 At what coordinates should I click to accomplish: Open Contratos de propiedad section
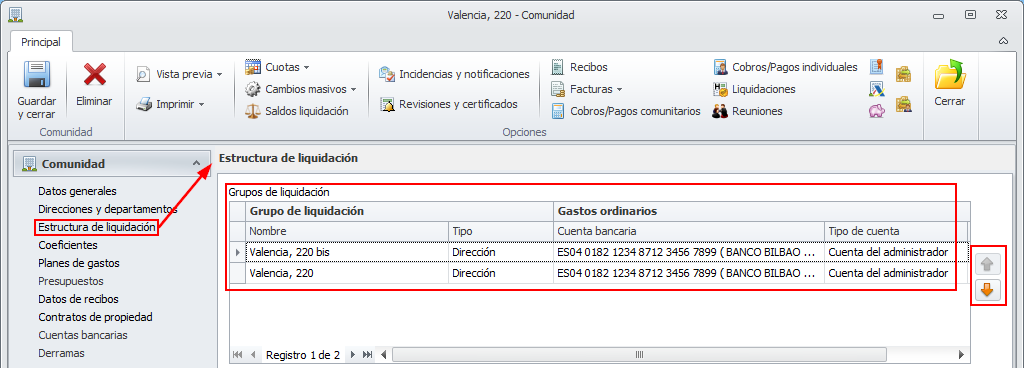95,317
